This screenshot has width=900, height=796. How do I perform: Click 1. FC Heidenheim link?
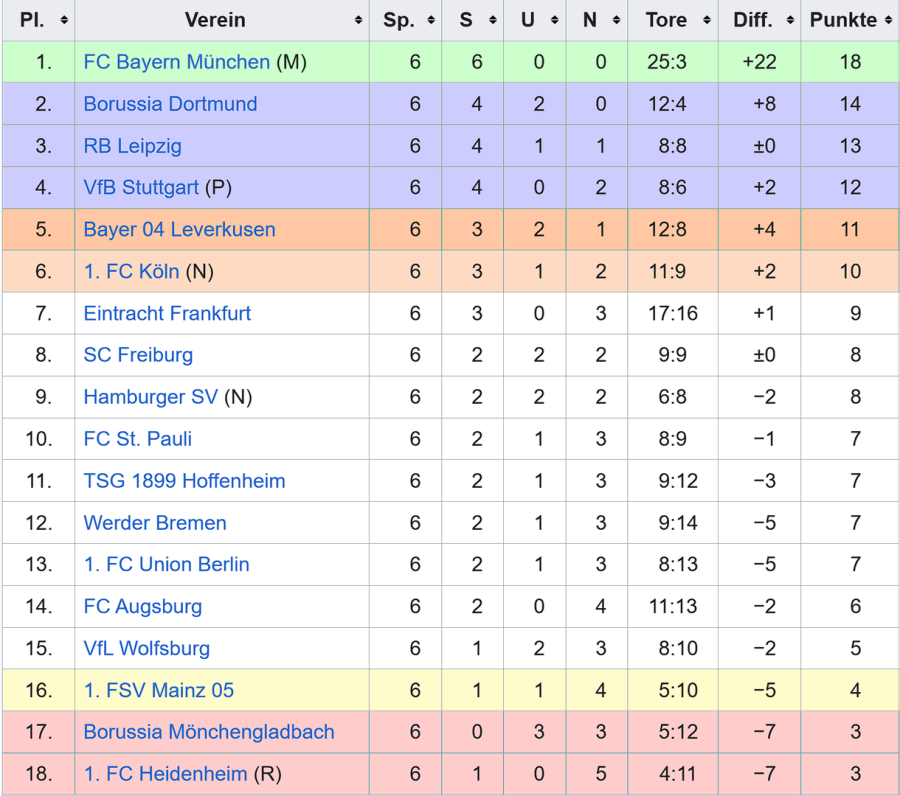[164, 774]
